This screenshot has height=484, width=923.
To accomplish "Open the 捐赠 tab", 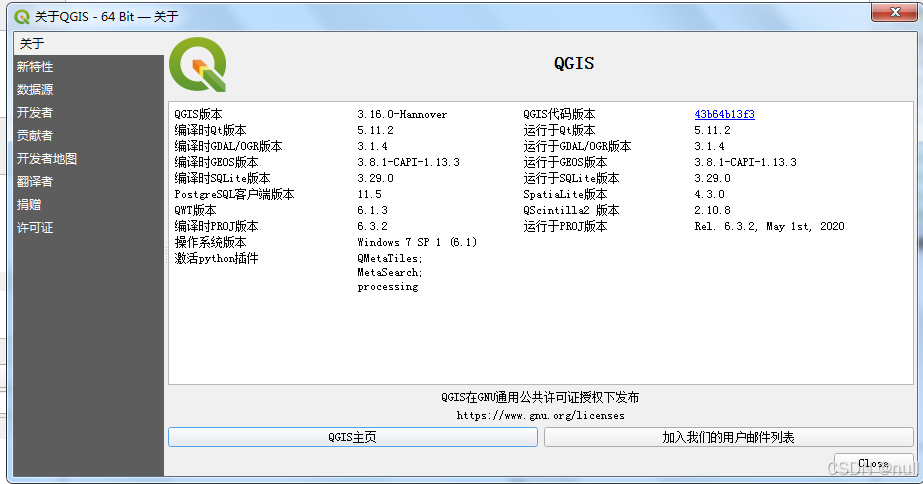I will click(x=88, y=204).
